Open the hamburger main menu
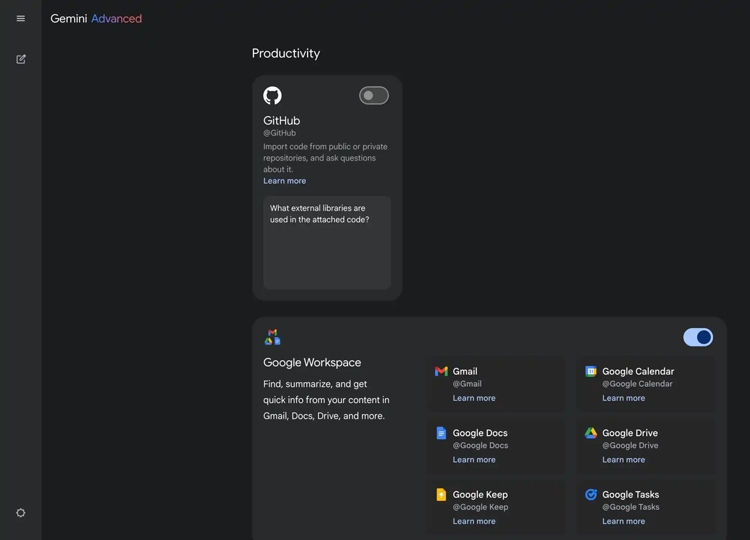750x540 pixels. coord(21,18)
